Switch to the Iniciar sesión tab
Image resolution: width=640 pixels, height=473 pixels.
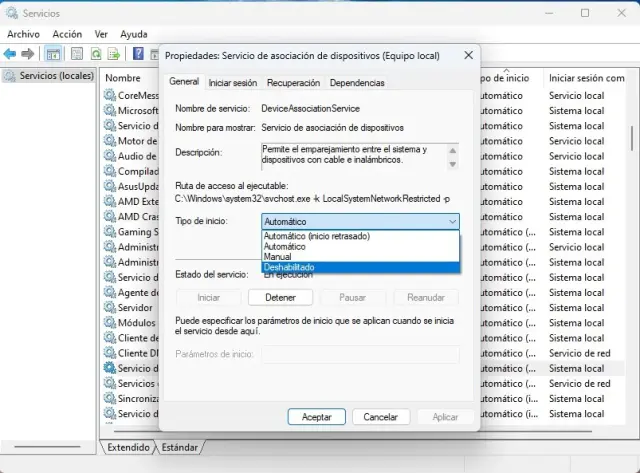click(x=232, y=83)
